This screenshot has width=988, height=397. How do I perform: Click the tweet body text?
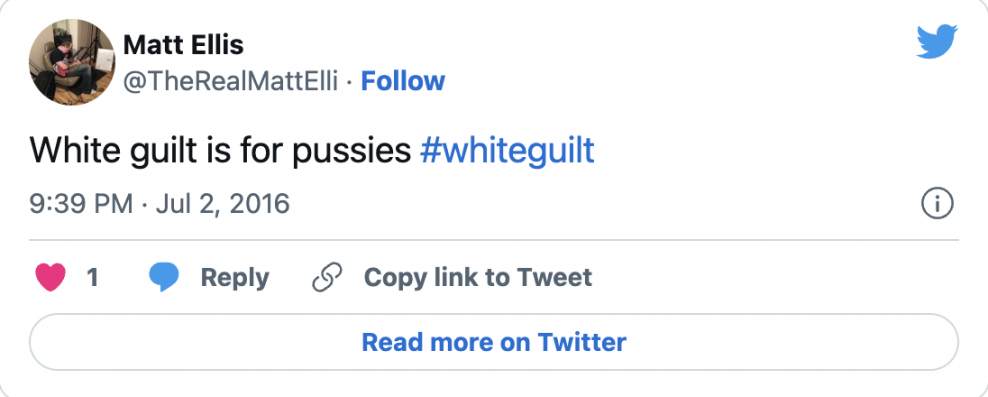[x=312, y=151]
